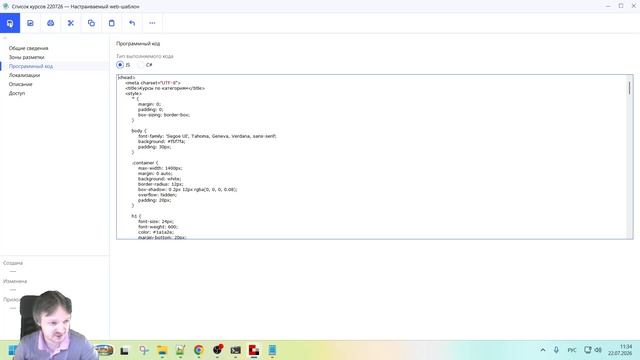640x360 pixels.
Task: Click the dark square app taskbar icon
Action: 124,350
